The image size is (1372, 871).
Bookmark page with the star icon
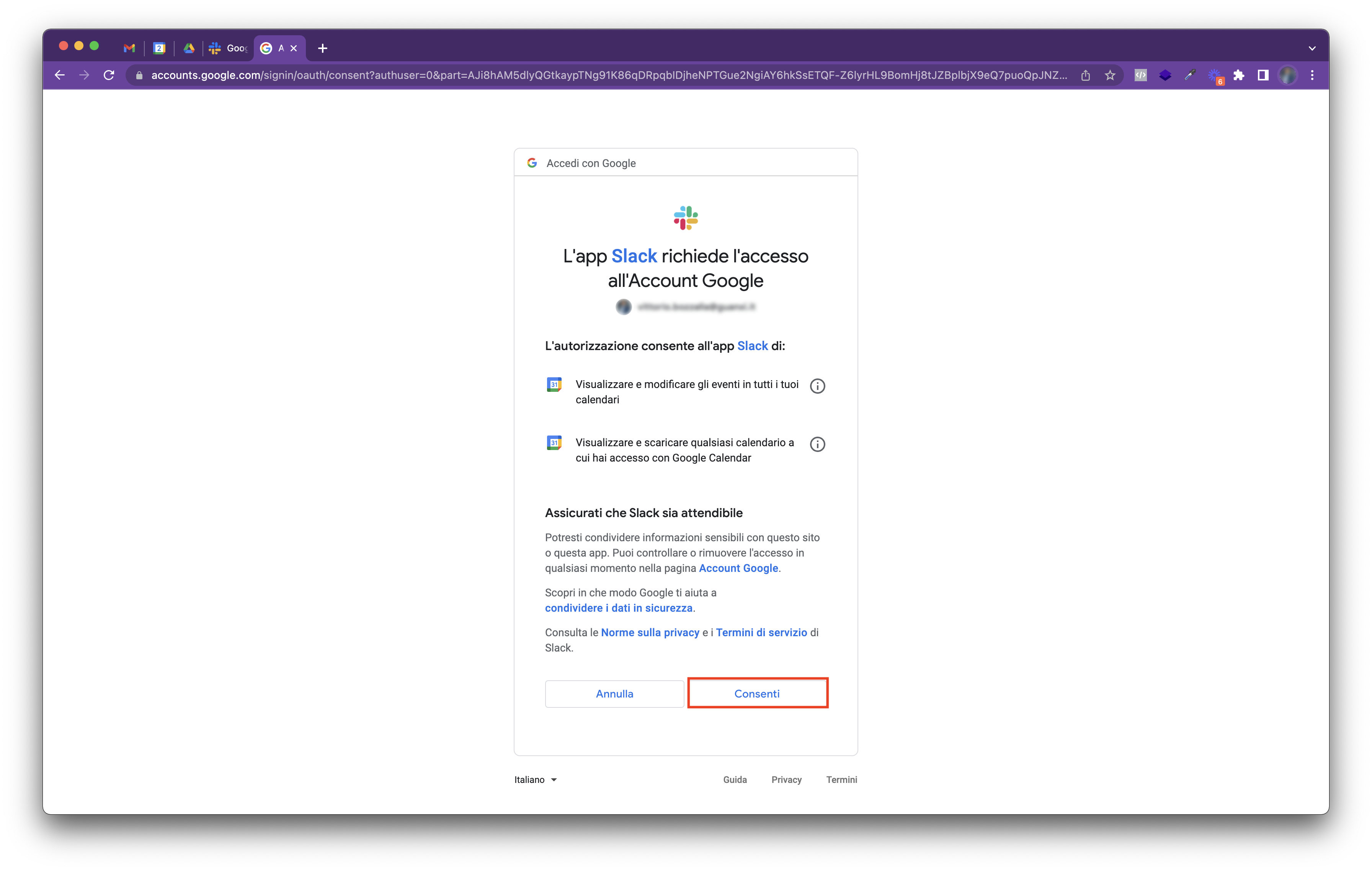tap(1110, 75)
